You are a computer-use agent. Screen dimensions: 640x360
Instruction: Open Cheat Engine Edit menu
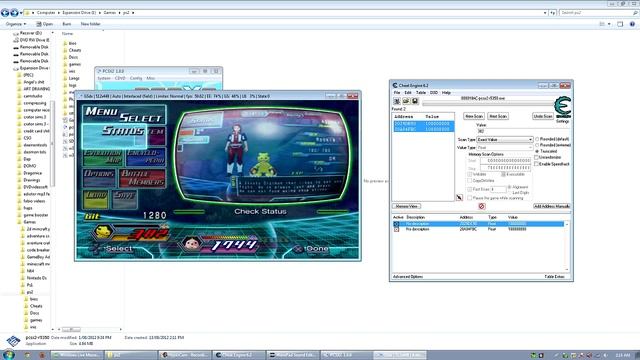click(408, 93)
